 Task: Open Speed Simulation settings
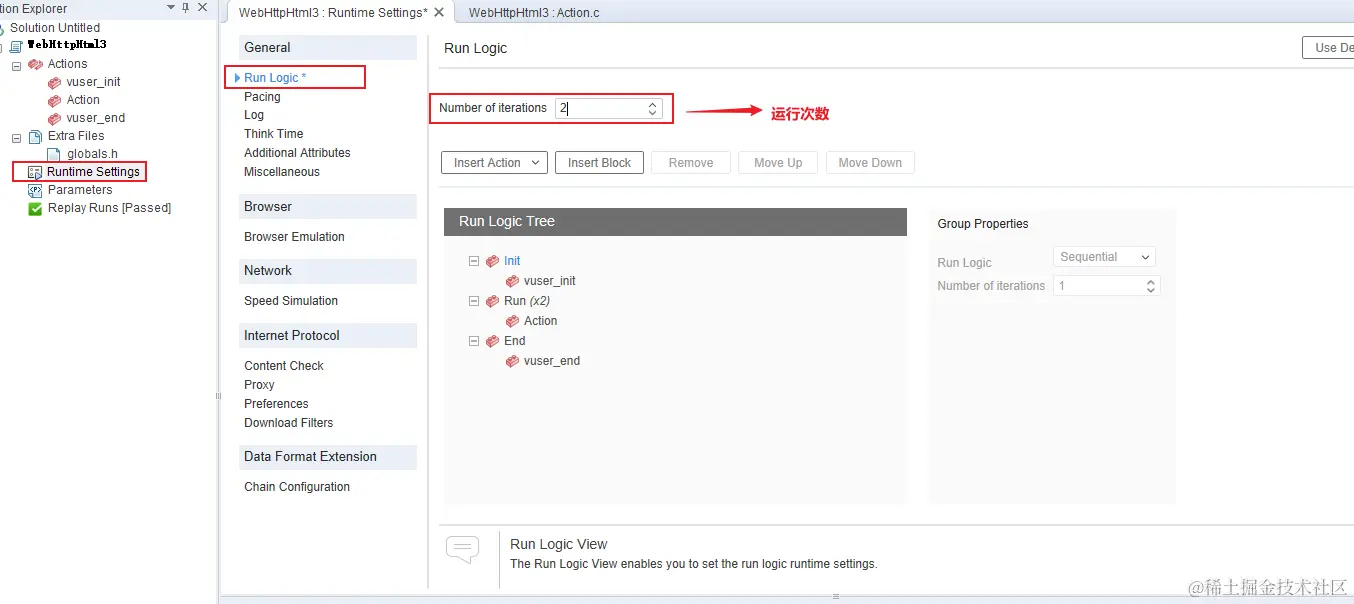pos(291,301)
